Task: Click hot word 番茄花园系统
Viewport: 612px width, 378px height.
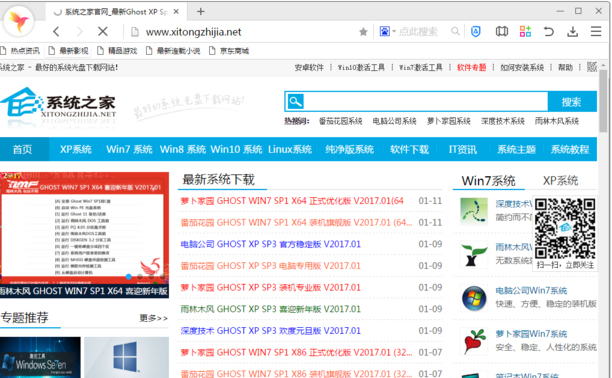Action: (x=340, y=121)
